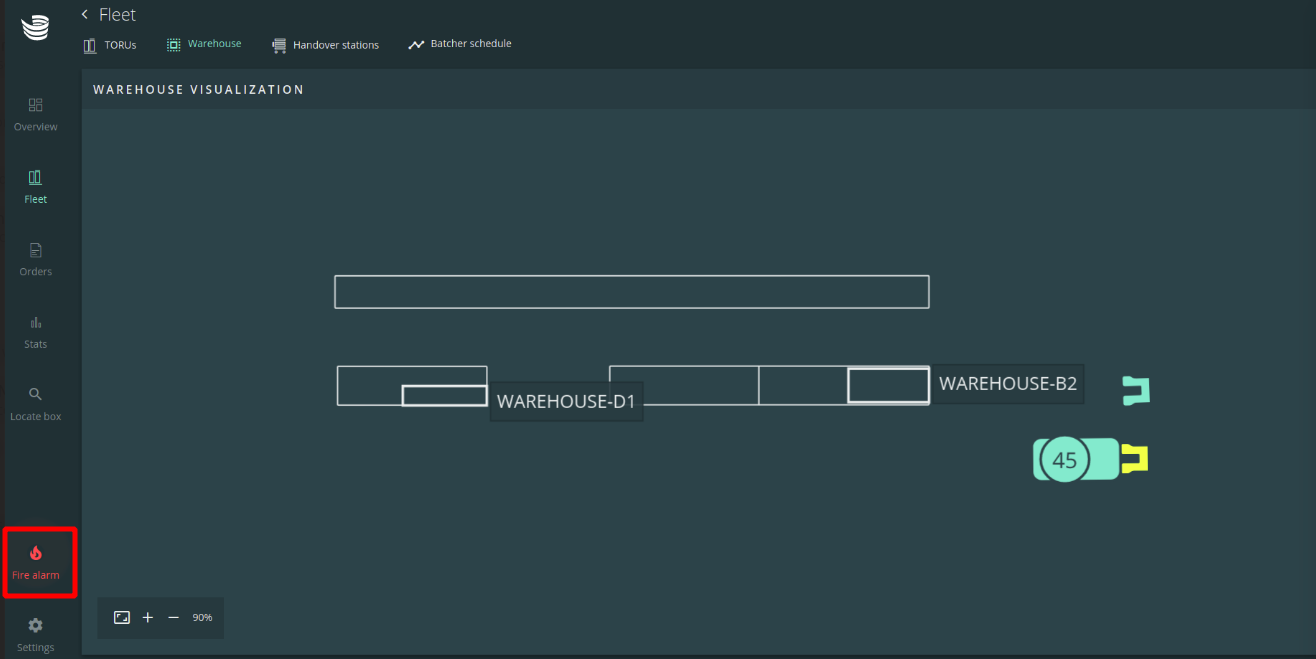Open Settings from the sidebar

coord(36,634)
